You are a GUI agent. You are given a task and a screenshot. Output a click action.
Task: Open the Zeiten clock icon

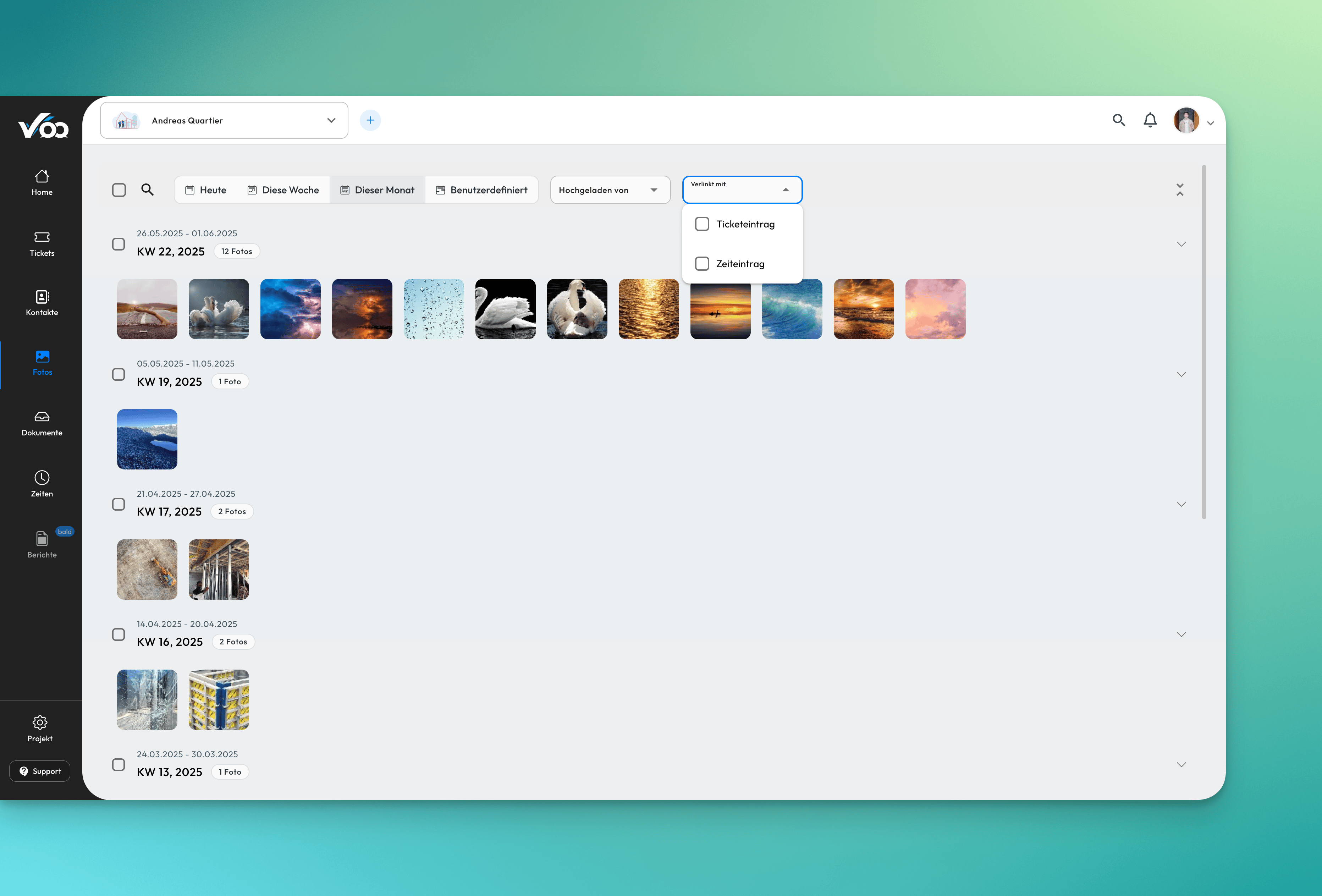[42, 478]
